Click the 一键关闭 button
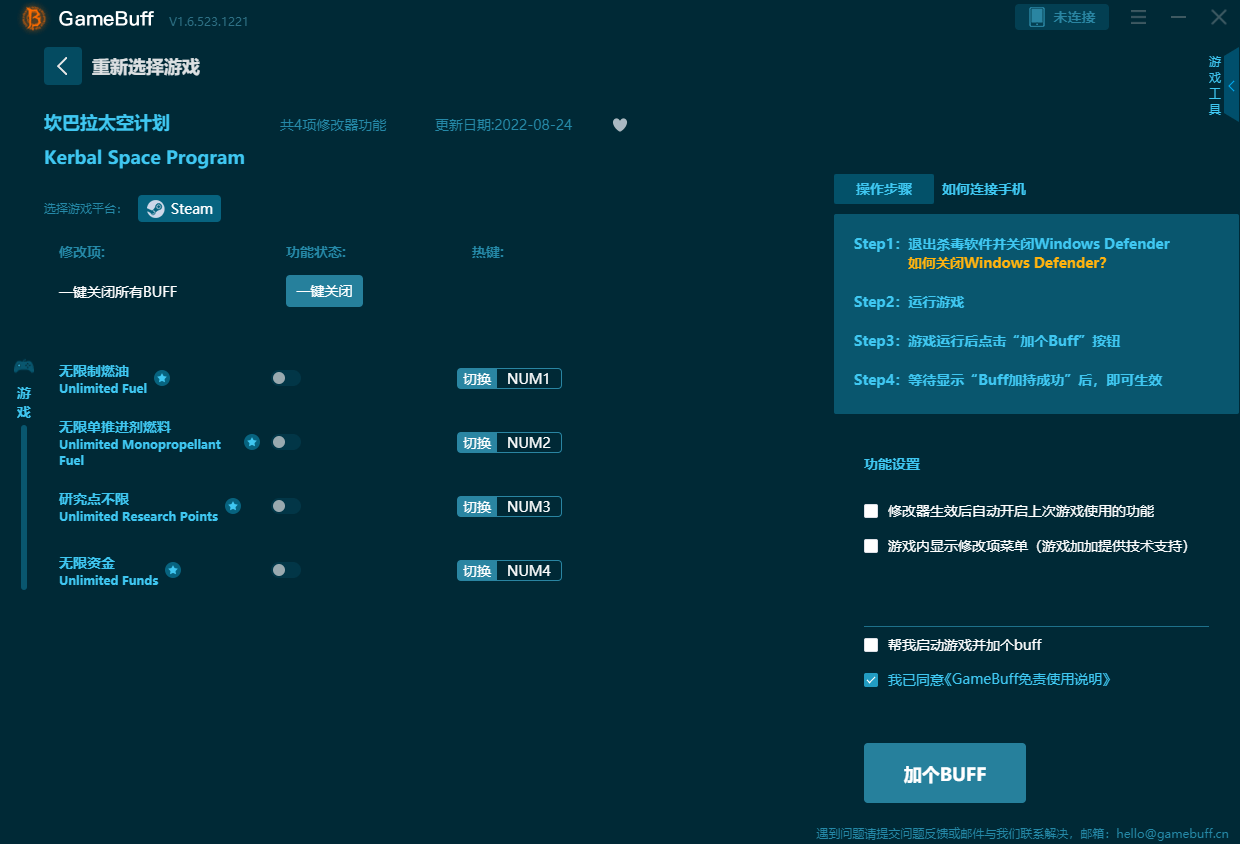 tap(324, 291)
